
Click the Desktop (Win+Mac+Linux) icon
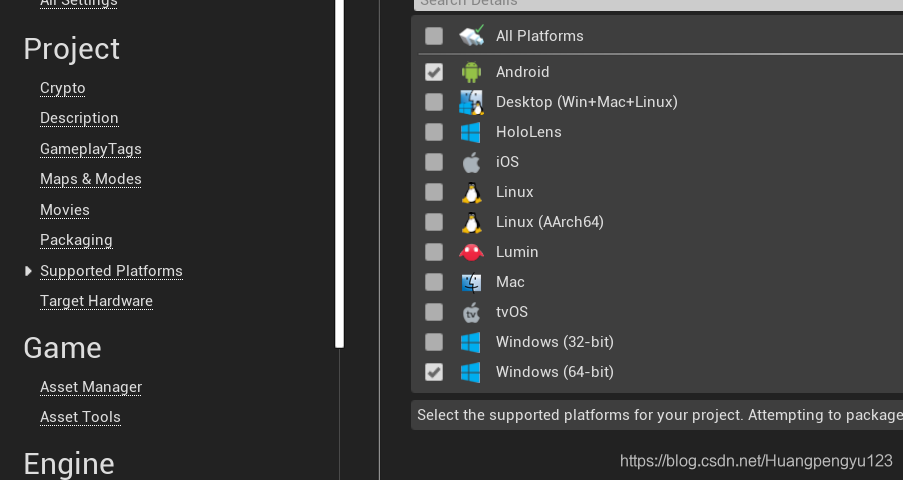click(x=471, y=103)
